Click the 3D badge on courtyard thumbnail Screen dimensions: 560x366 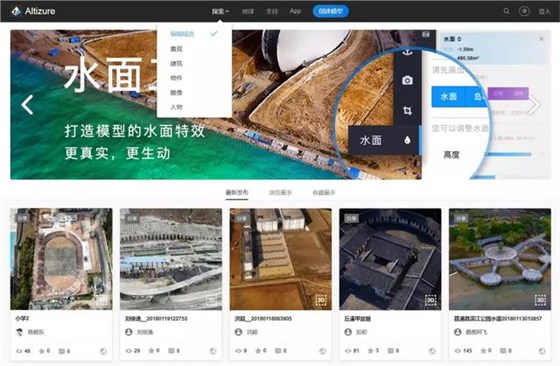tap(430, 300)
